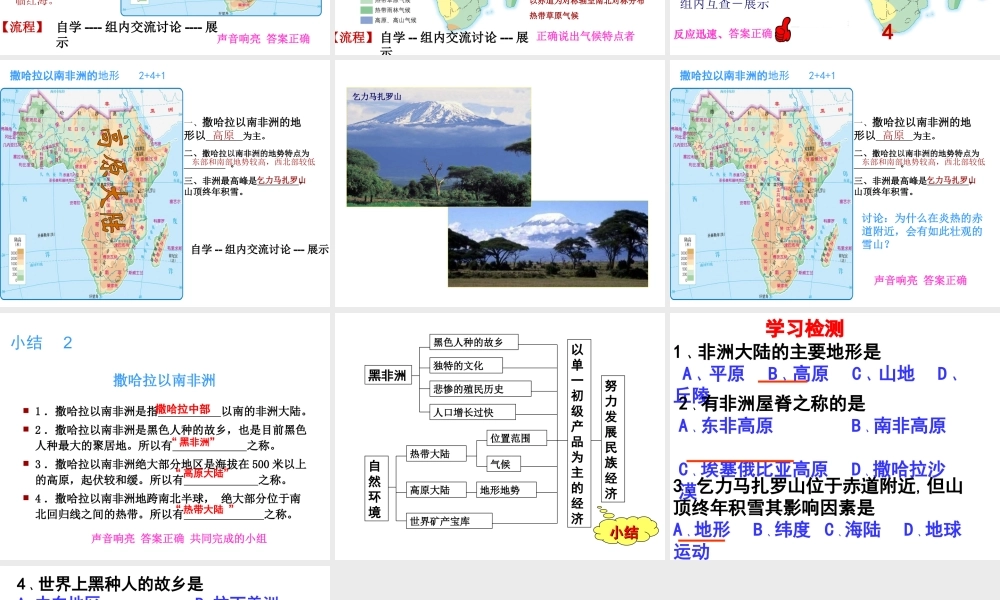
Task: Click the 乞力马扎罗山 photo caption
Action: click(x=377, y=96)
